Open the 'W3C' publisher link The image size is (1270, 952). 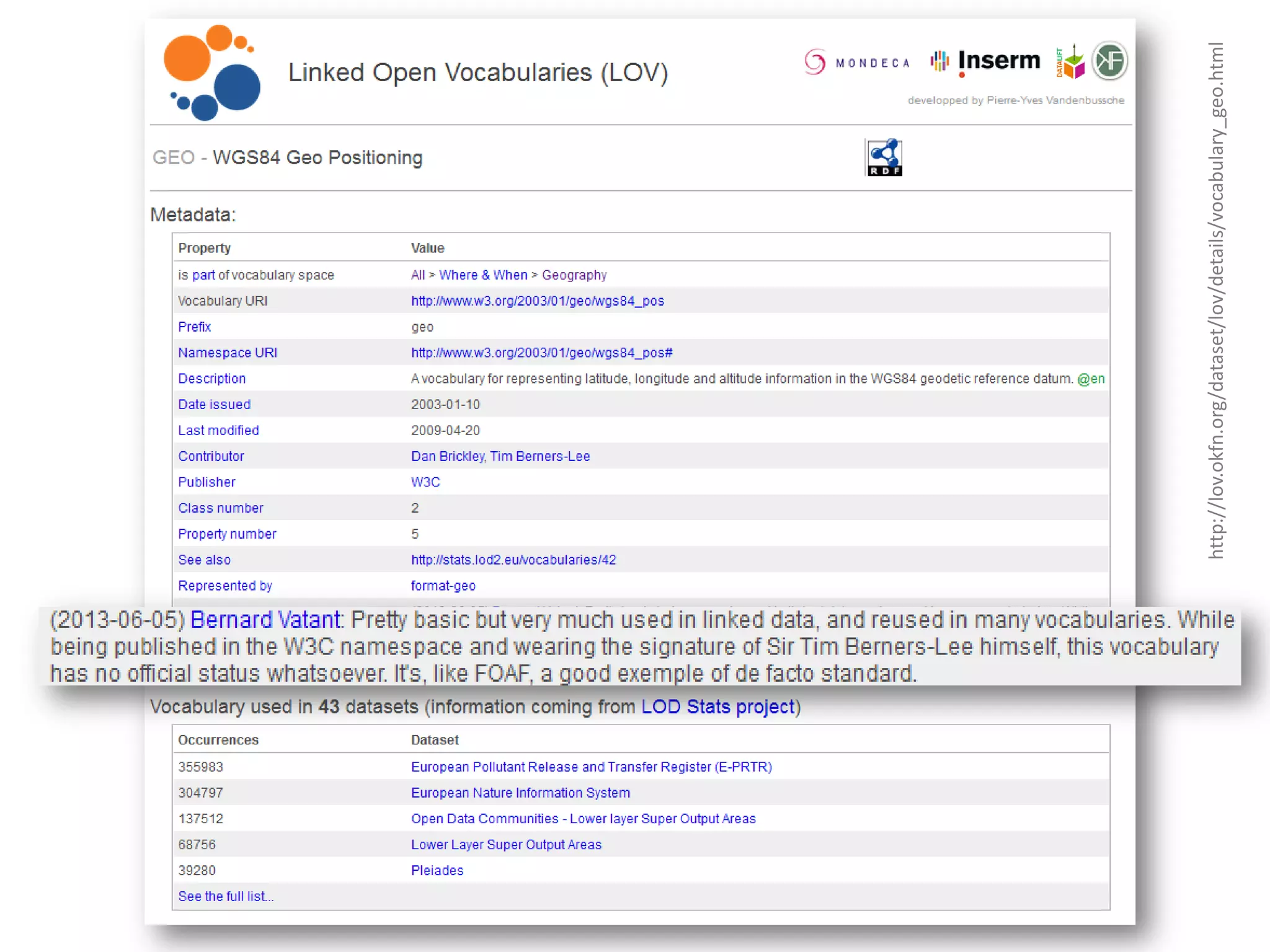click(x=425, y=482)
